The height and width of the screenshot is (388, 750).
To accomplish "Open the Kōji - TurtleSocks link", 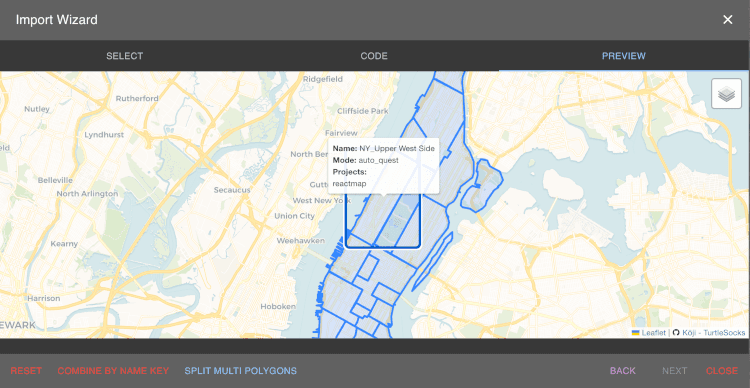I will [714, 333].
